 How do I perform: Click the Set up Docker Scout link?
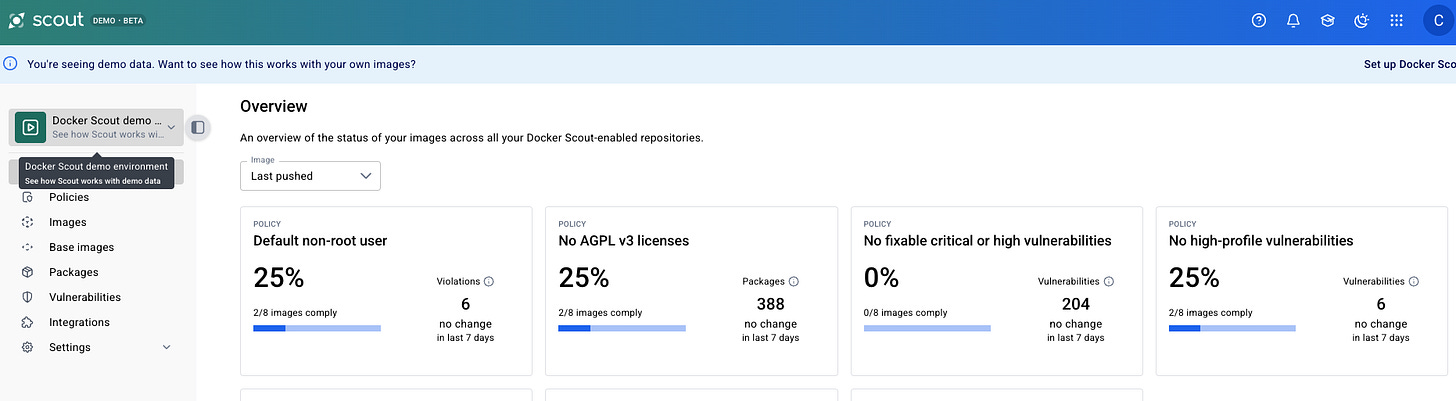pyautogui.click(x=1409, y=64)
